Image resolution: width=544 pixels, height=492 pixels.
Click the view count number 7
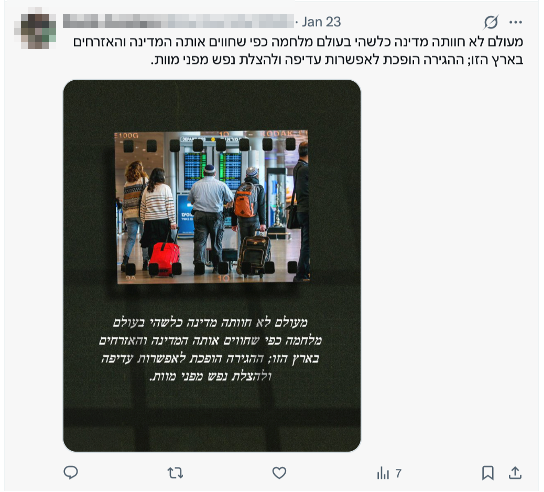[x=398, y=473]
